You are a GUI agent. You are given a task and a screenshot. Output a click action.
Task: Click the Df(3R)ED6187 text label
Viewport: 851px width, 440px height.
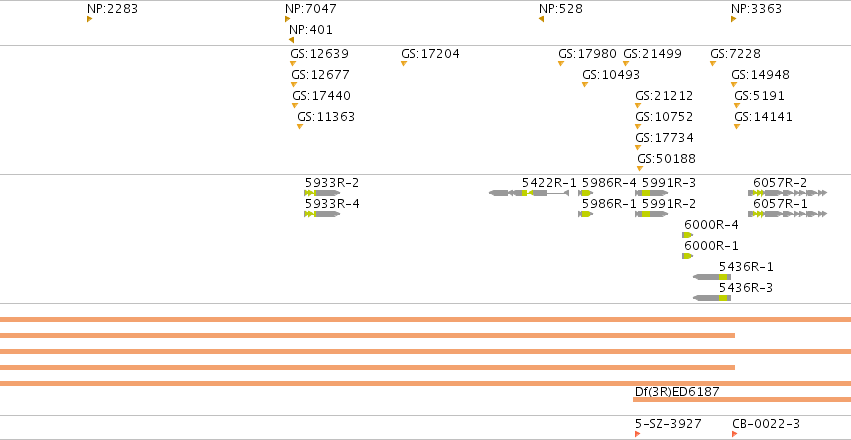[x=677, y=392]
